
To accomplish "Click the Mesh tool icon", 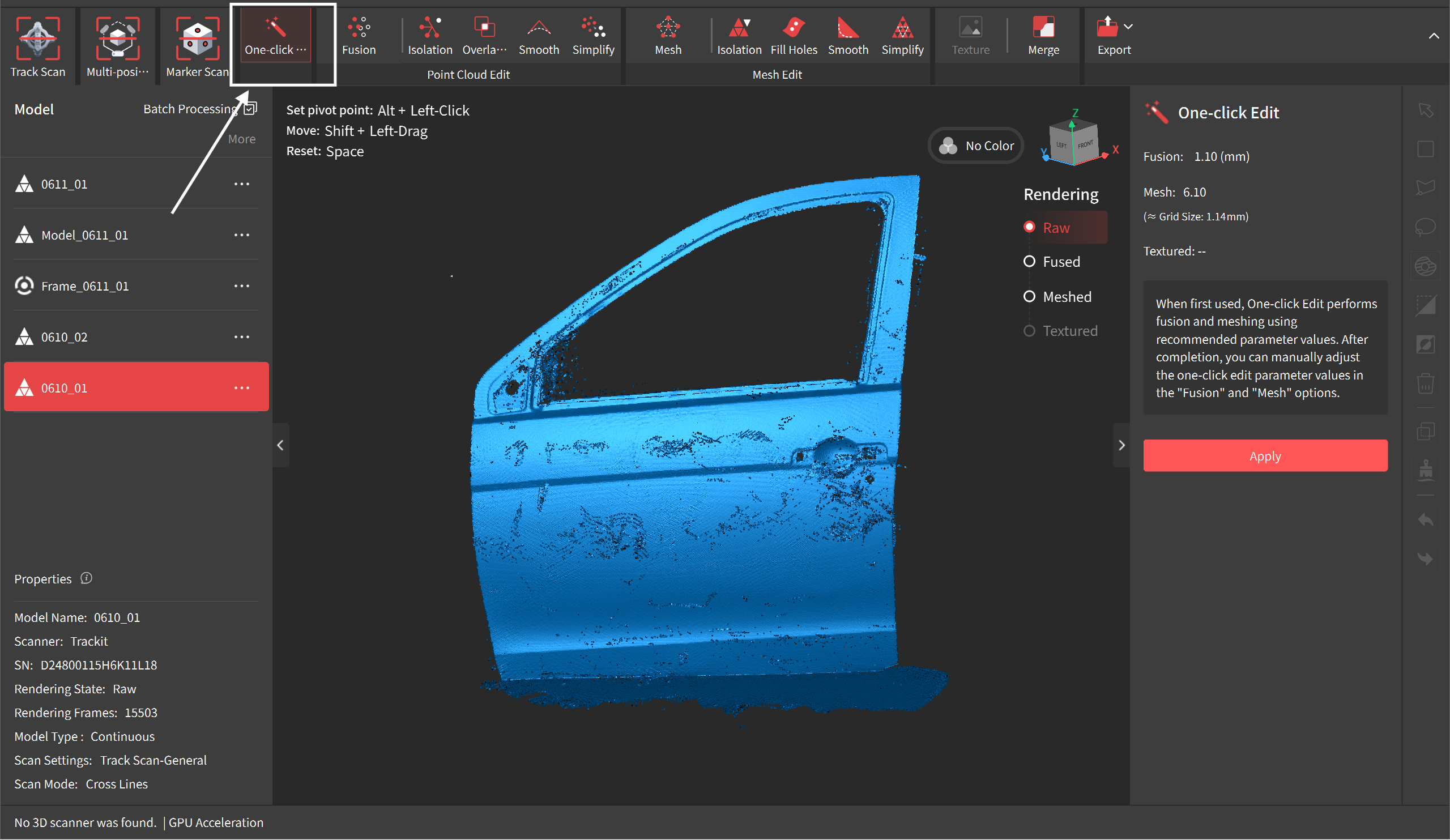I will [668, 36].
